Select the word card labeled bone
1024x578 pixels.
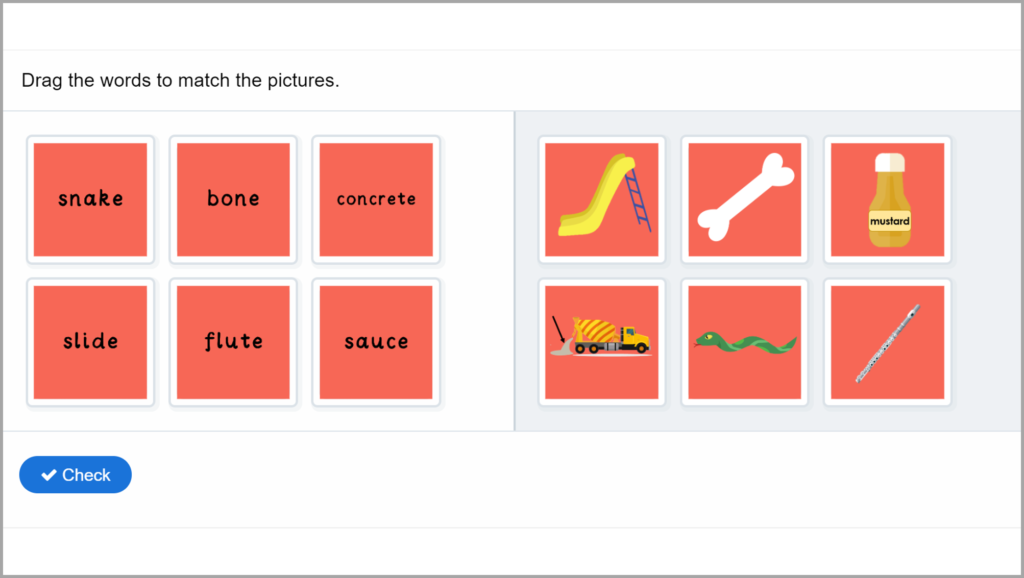point(233,199)
